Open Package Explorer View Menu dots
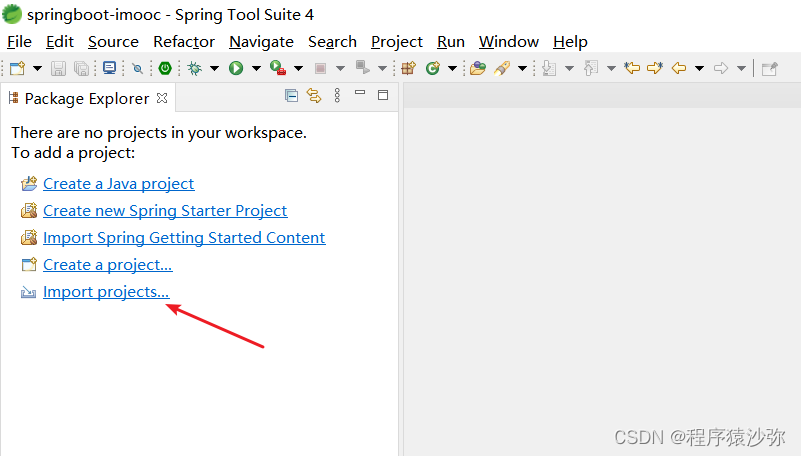Image resolution: width=801 pixels, height=456 pixels. tap(337, 95)
